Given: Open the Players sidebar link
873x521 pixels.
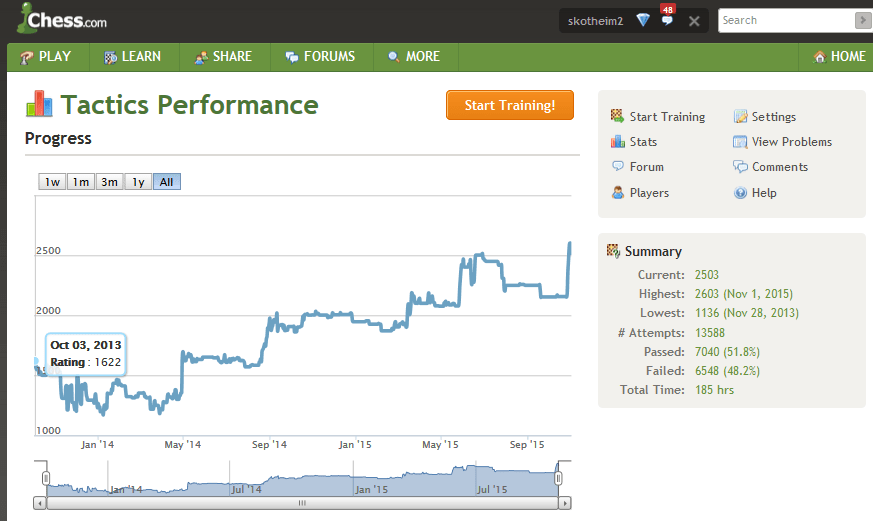Looking at the screenshot, I should (x=649, y=193).
